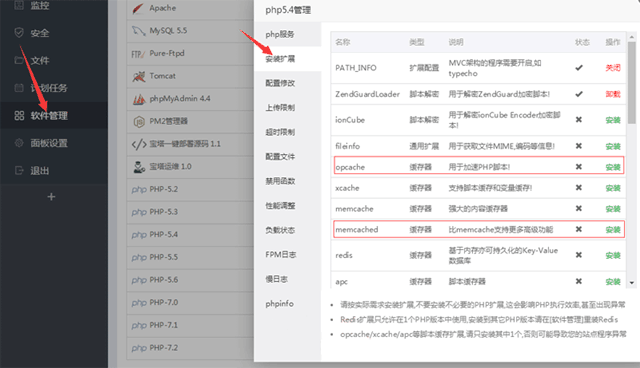Click the Pure-Ftpd FTP icon
This screenshot has width=640, height=368.
pos(138,54)
